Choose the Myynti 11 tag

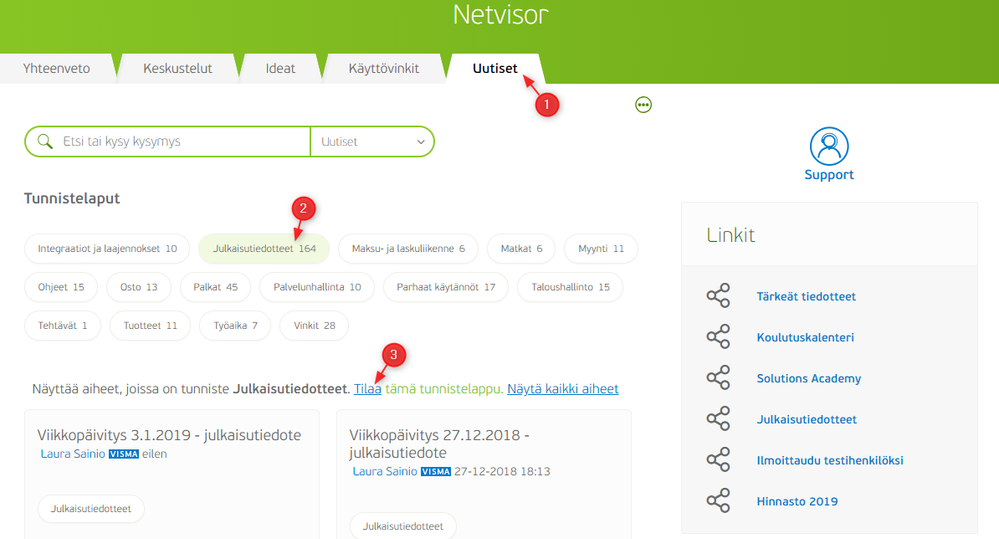(601, 248)
